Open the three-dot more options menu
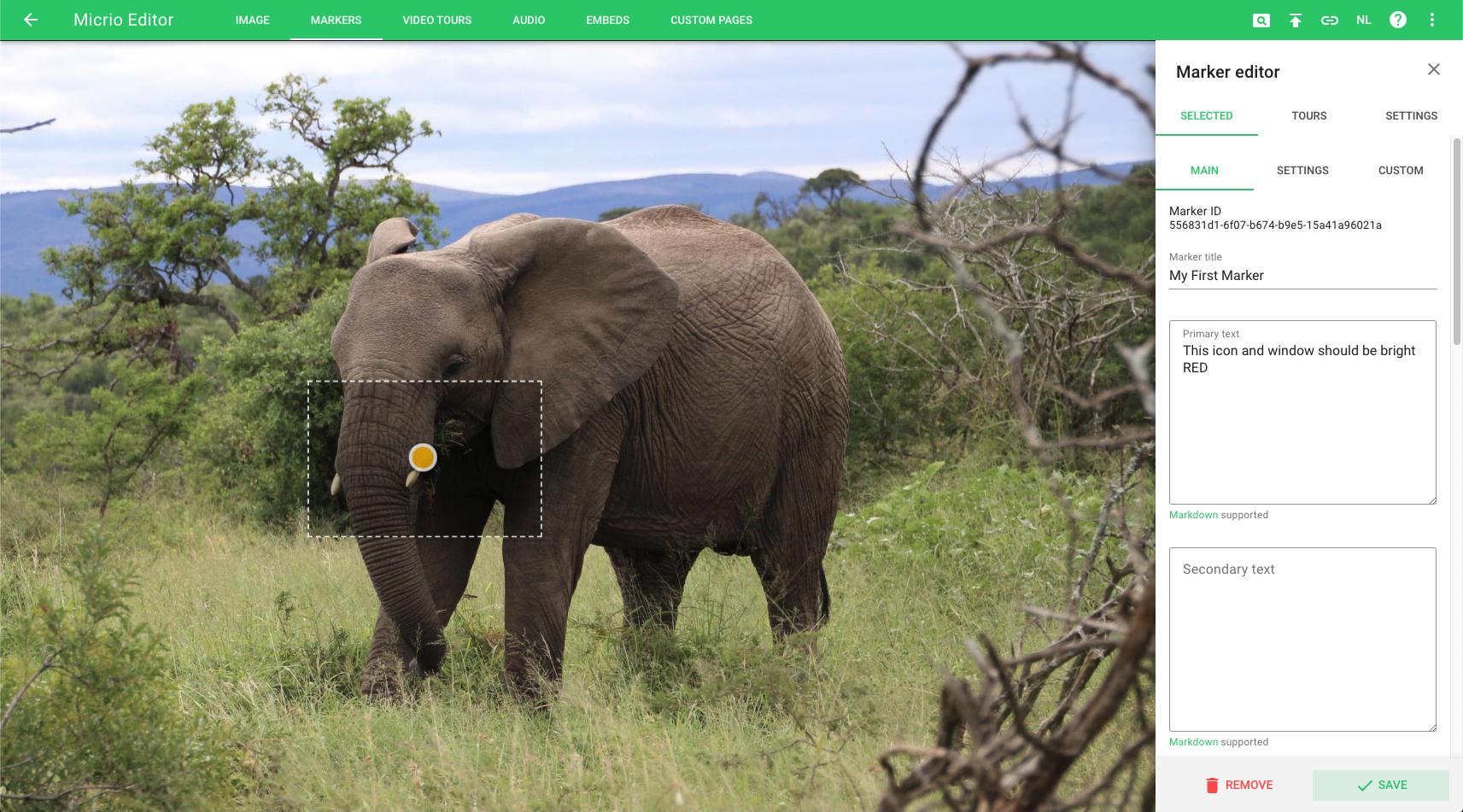Screen dimensions: 1463x812 point(1431,20)
